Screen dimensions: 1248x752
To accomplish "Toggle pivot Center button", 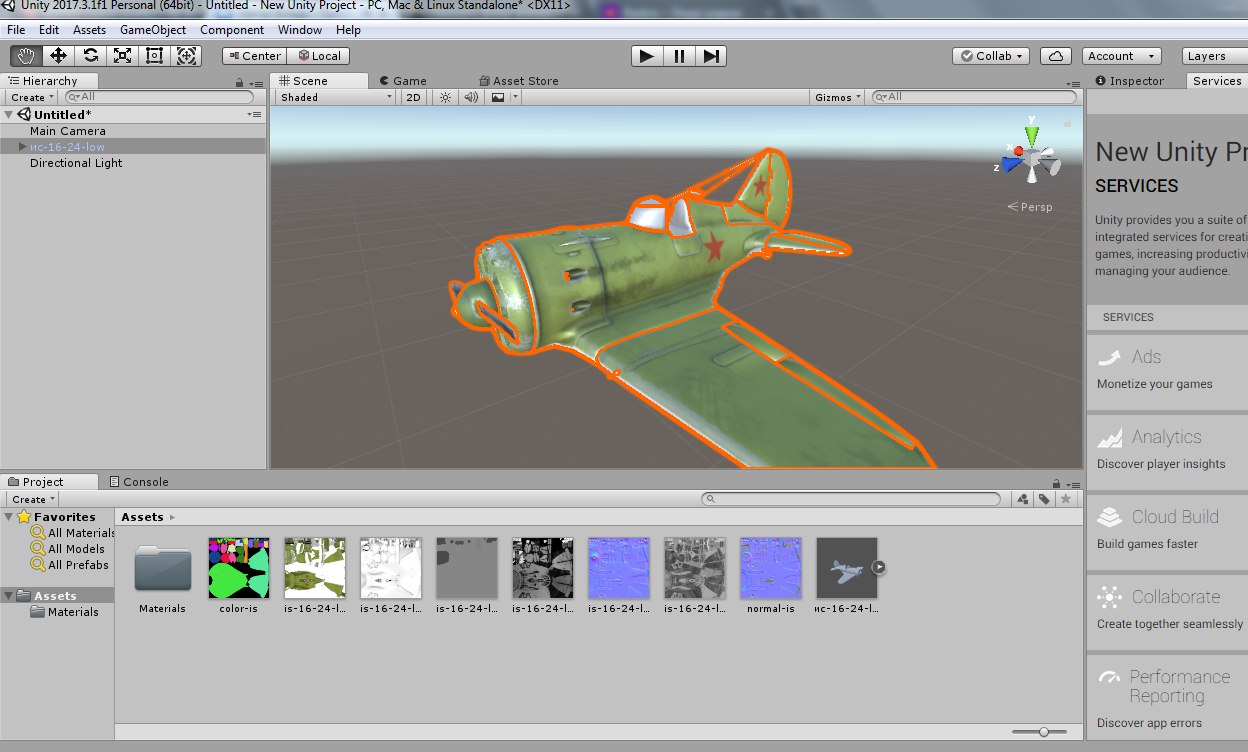I will click(x=254, y=56).
